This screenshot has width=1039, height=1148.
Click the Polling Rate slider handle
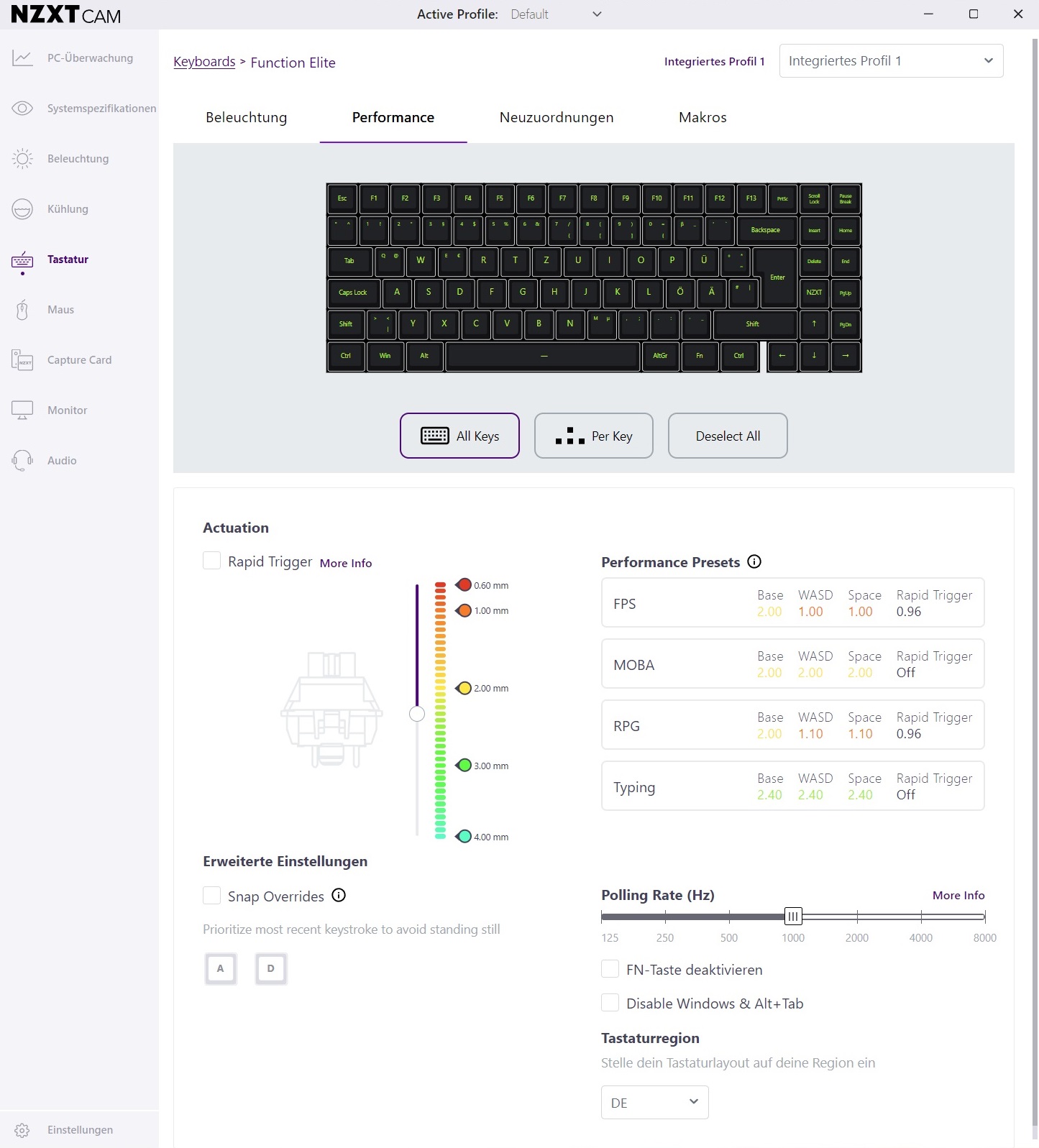(793, 917)
